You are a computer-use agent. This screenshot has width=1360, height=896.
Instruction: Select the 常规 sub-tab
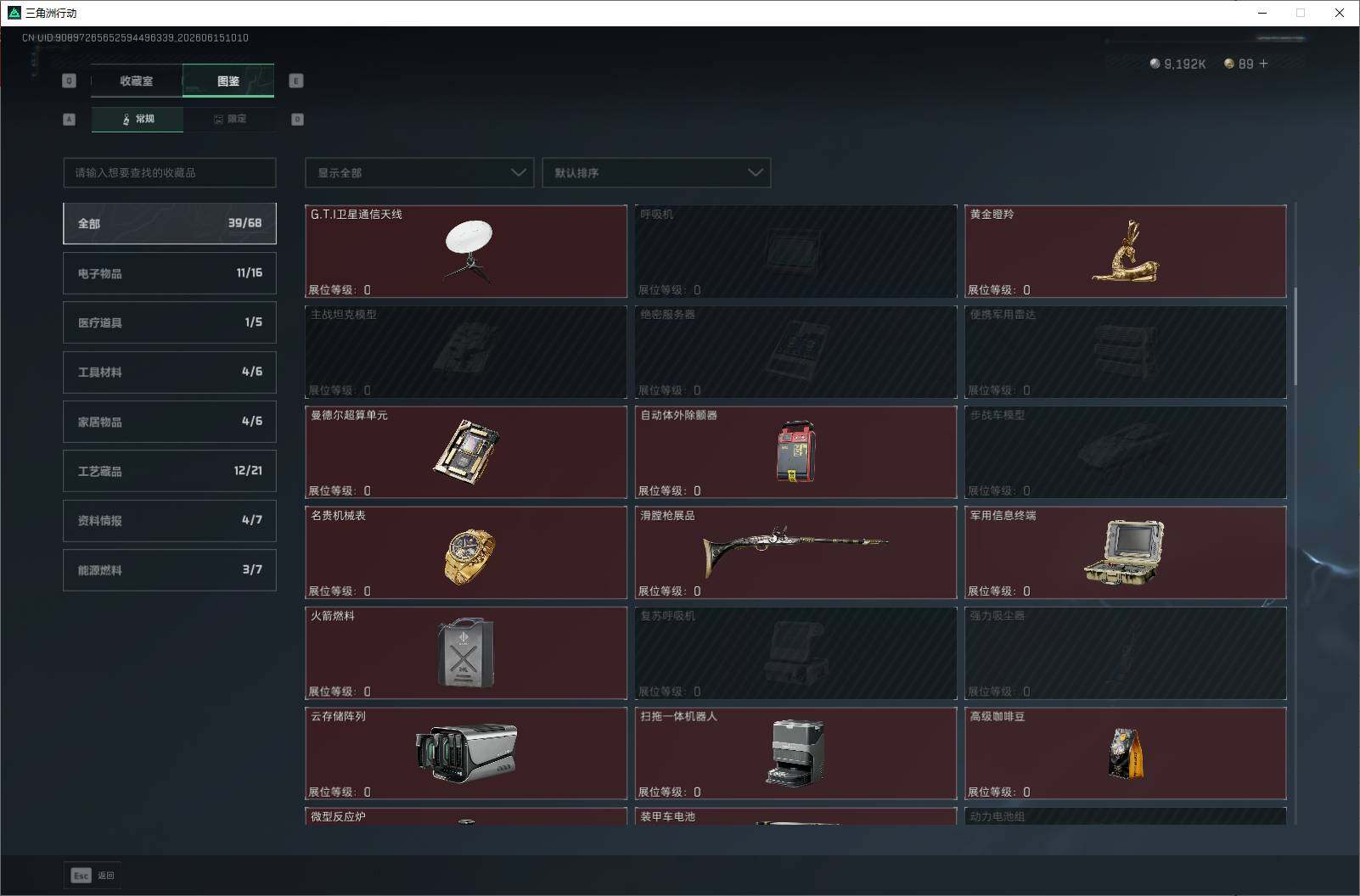click(138, 120)
